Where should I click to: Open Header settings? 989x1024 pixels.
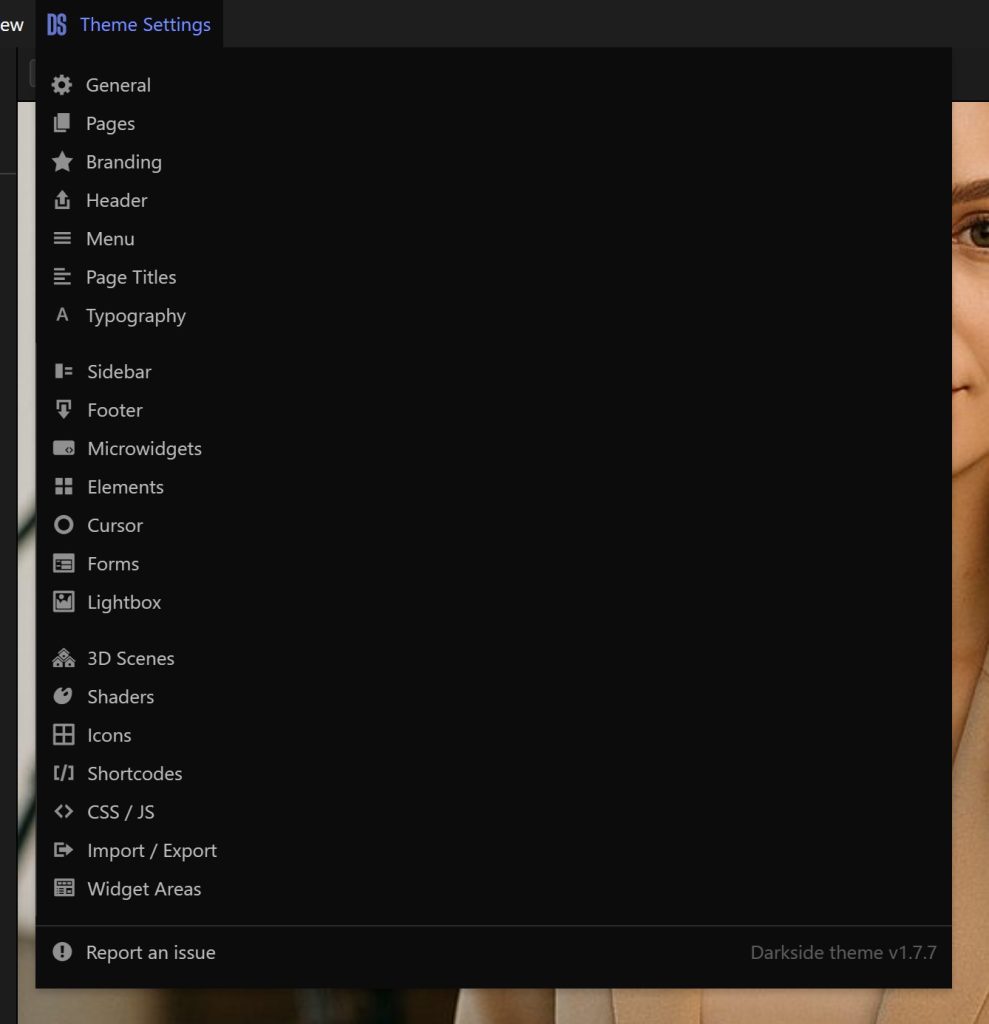tap(116, 200)
